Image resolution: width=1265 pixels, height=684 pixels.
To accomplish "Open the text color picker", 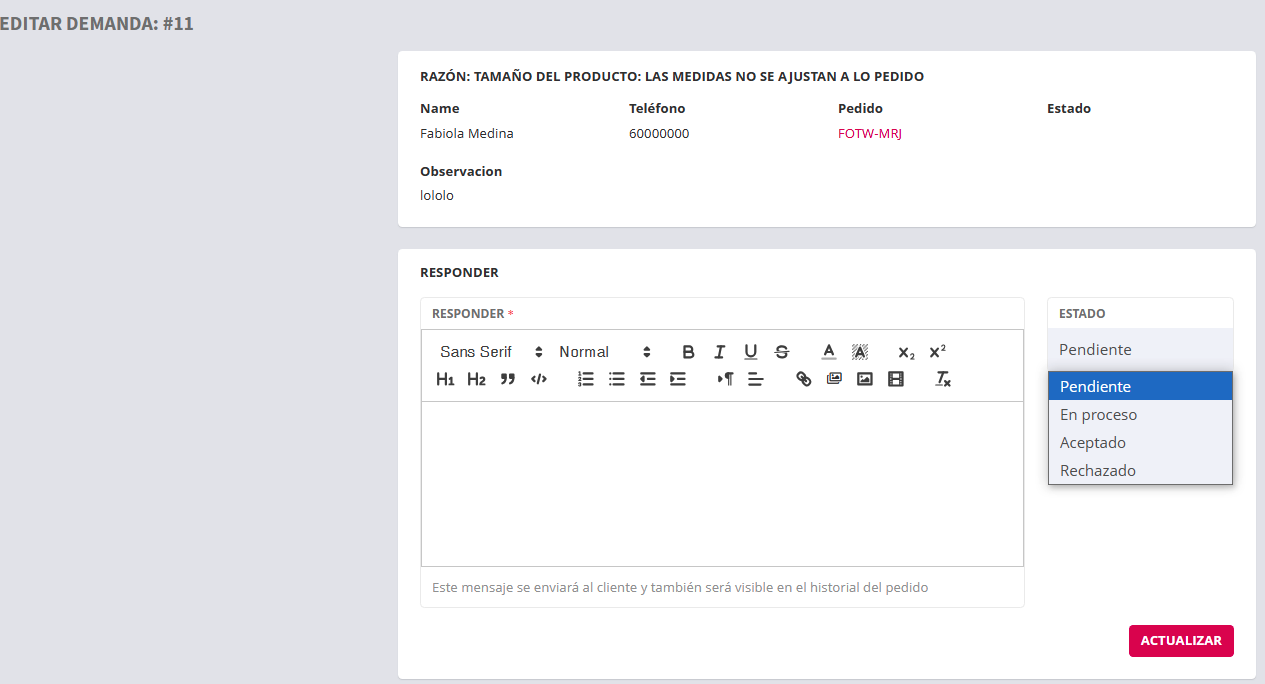I will coord(829,352).
